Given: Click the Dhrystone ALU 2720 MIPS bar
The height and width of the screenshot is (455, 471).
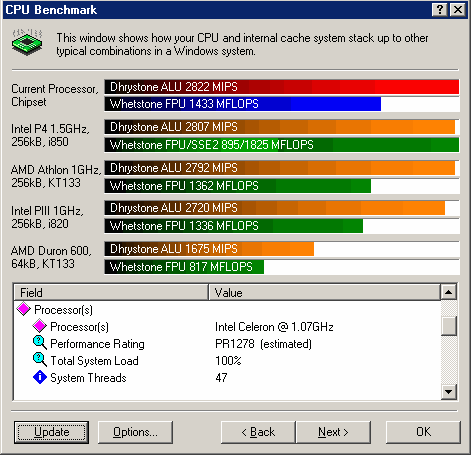Looking at the screenshot, I should click(275, 208).
